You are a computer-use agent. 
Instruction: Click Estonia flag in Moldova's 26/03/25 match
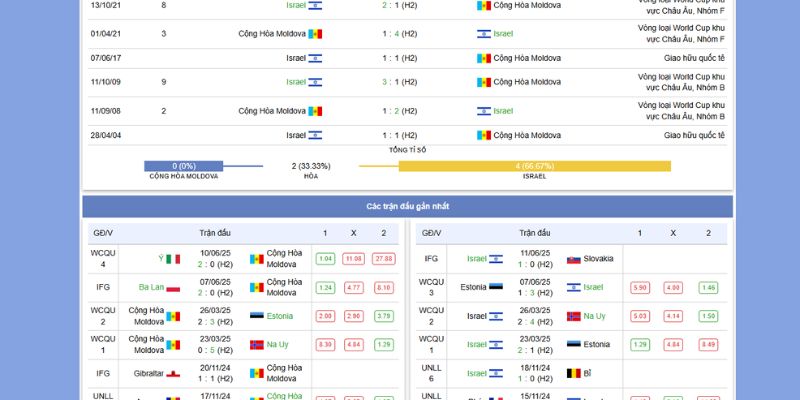[257, 316]
